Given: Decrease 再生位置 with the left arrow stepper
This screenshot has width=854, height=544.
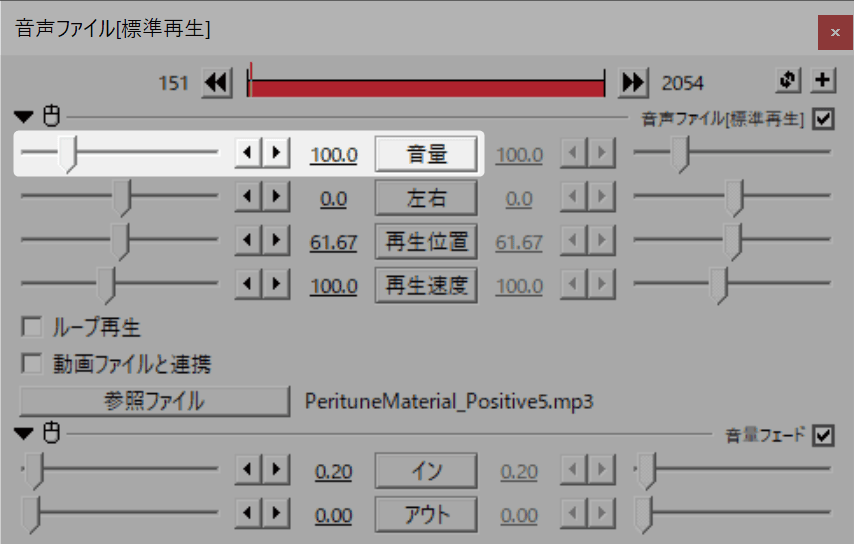Looking at the screenshot, I should (248, 240).
